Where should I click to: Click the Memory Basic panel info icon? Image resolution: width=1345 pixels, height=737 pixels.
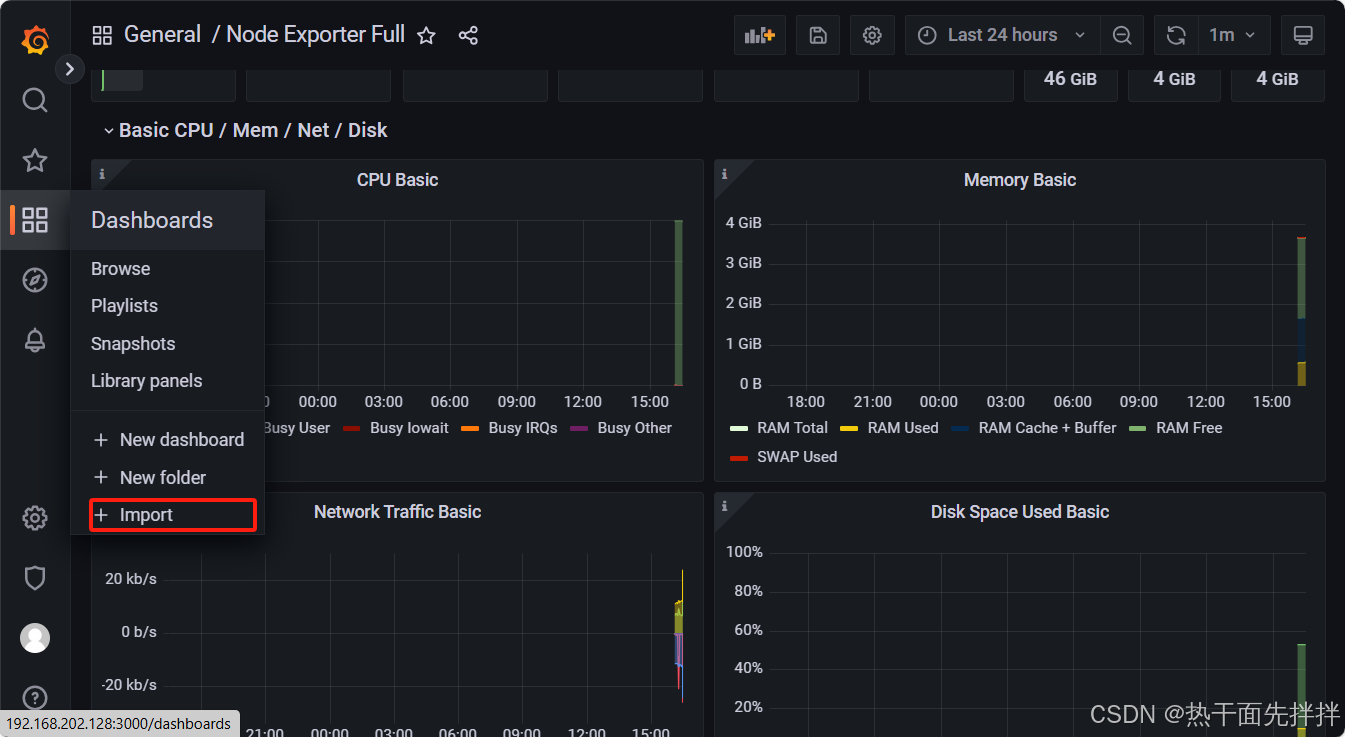pos(724,174)
